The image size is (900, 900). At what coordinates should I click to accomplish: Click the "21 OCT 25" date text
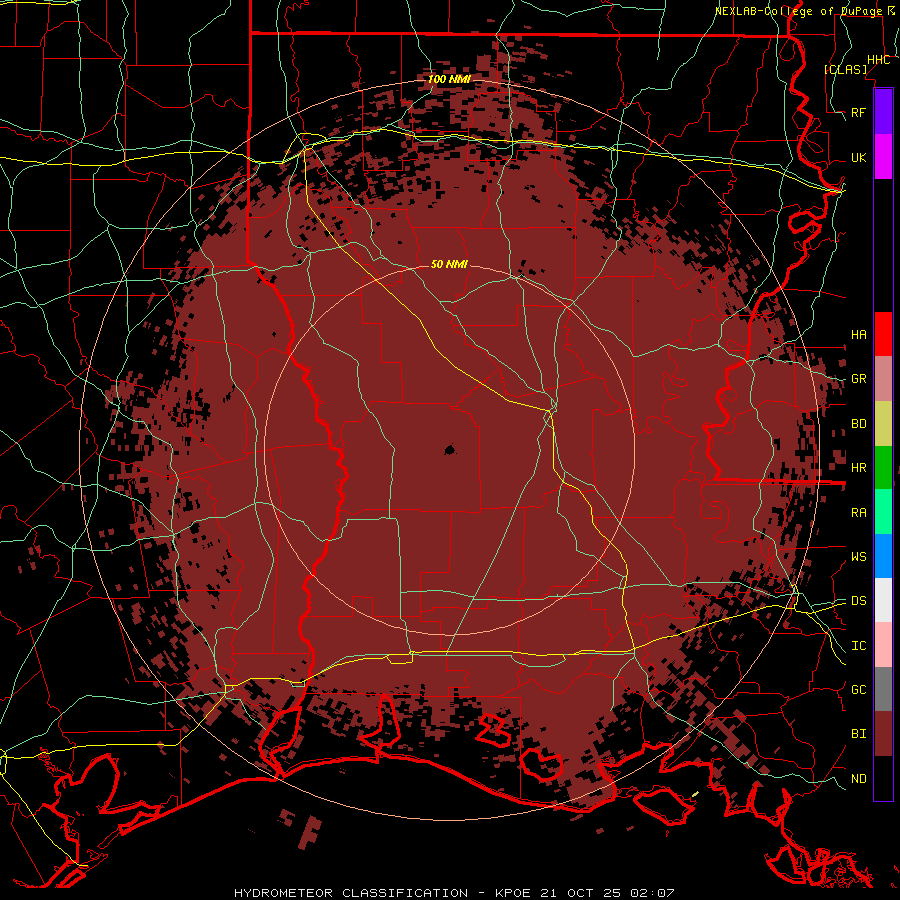coord(581,893)
